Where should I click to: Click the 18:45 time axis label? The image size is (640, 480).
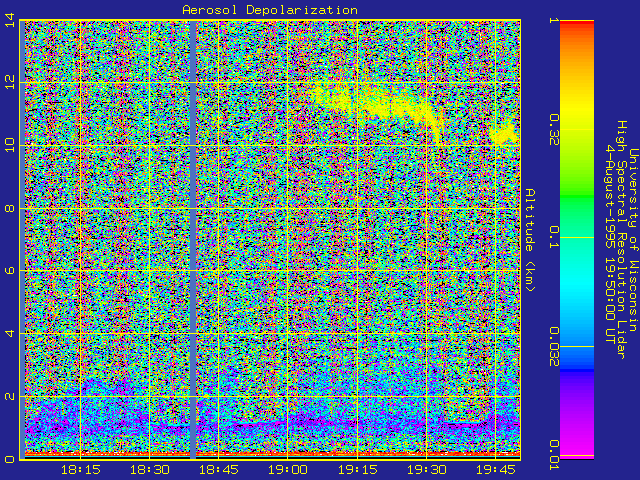tap(219, 470)
